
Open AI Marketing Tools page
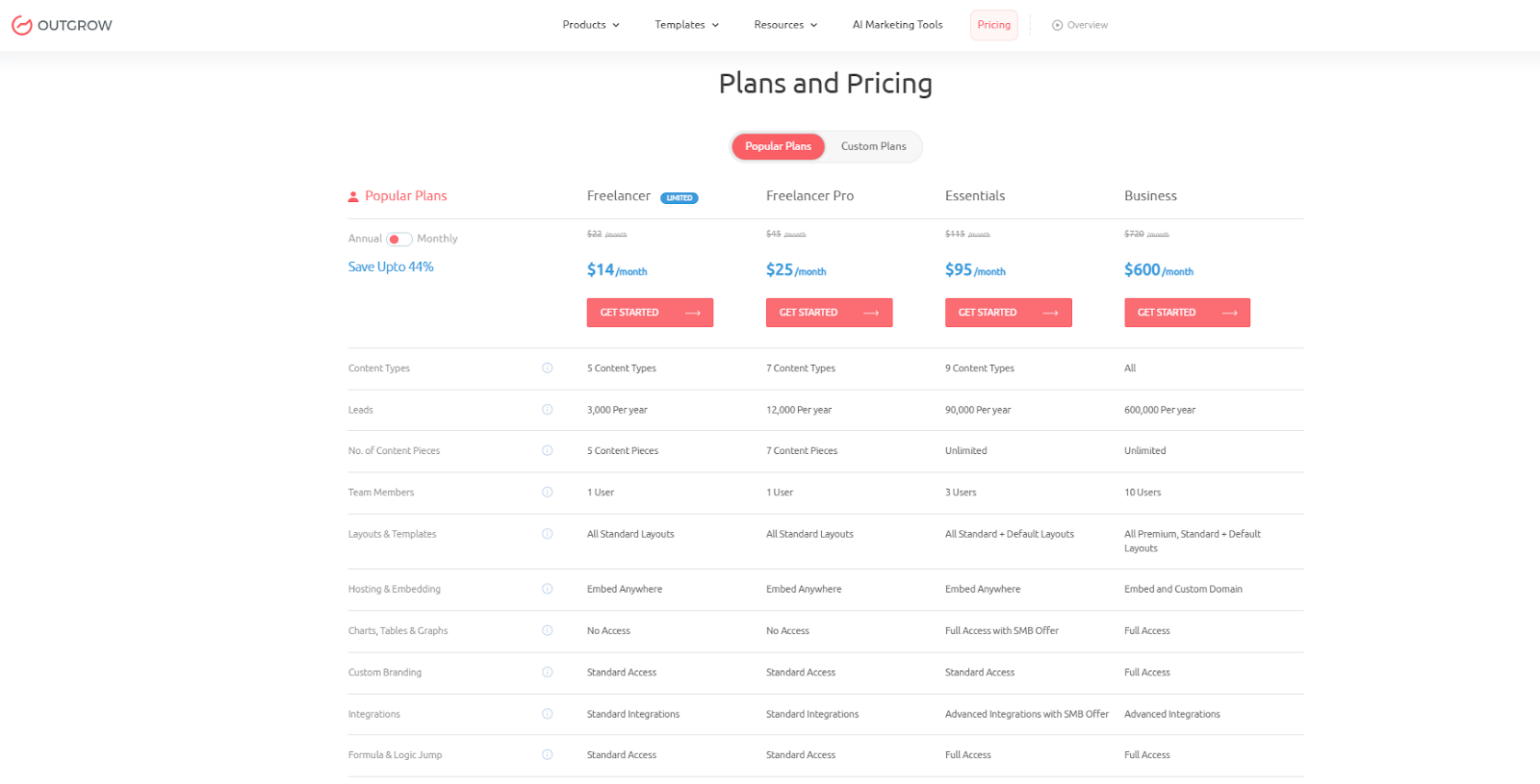897,25
